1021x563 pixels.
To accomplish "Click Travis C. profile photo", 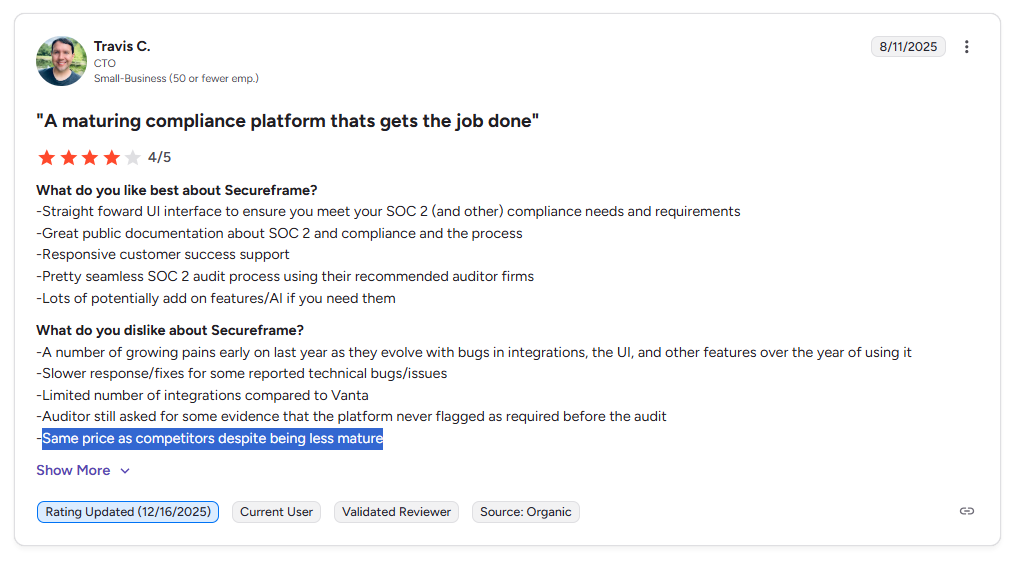I will coord(61,61).
